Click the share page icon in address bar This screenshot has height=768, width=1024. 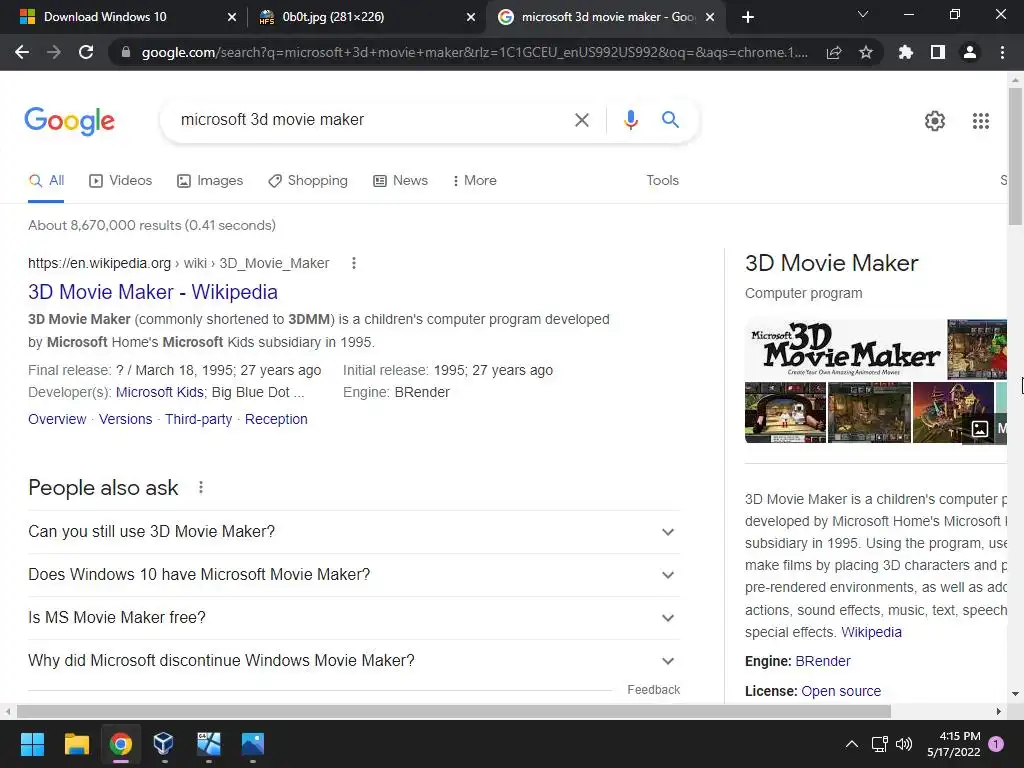click(834, 53)
